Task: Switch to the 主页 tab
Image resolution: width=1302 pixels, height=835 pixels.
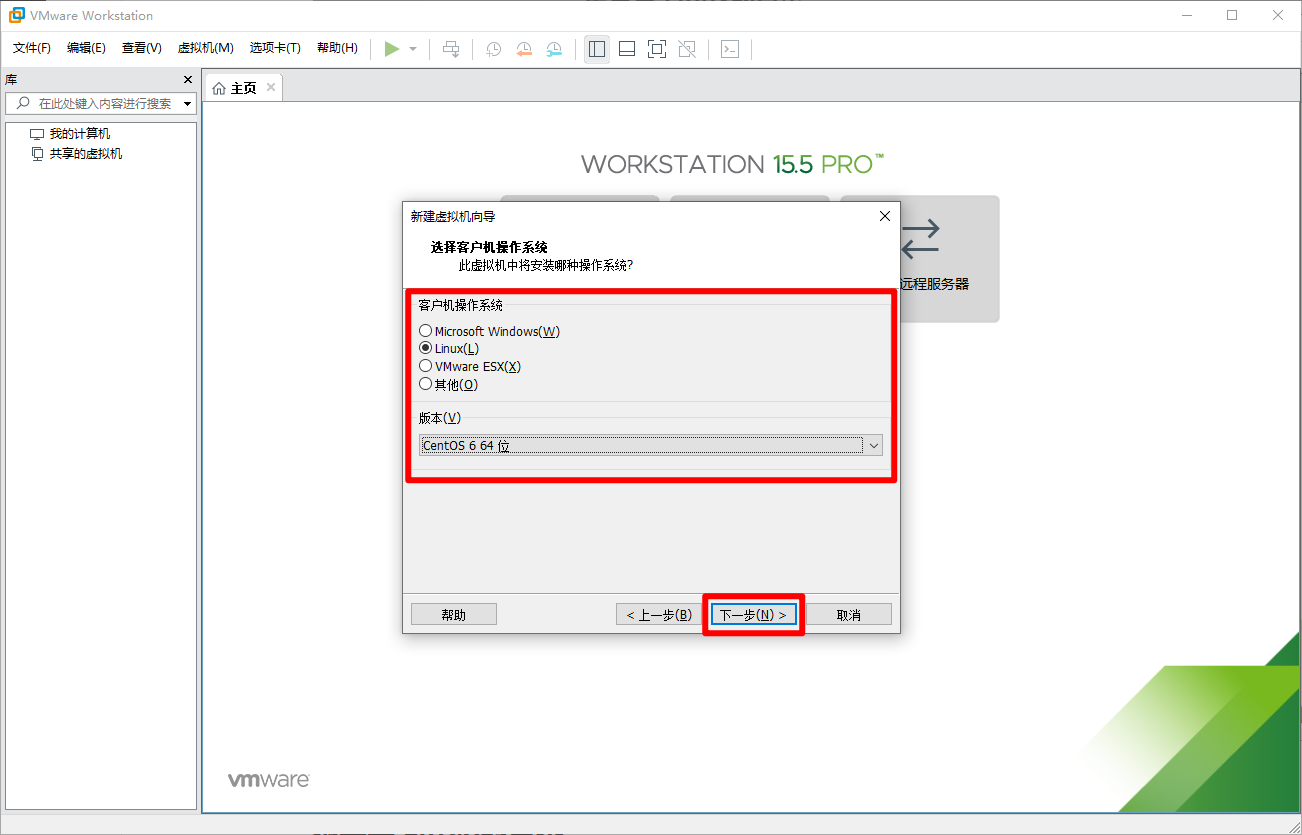Action: 243,88
